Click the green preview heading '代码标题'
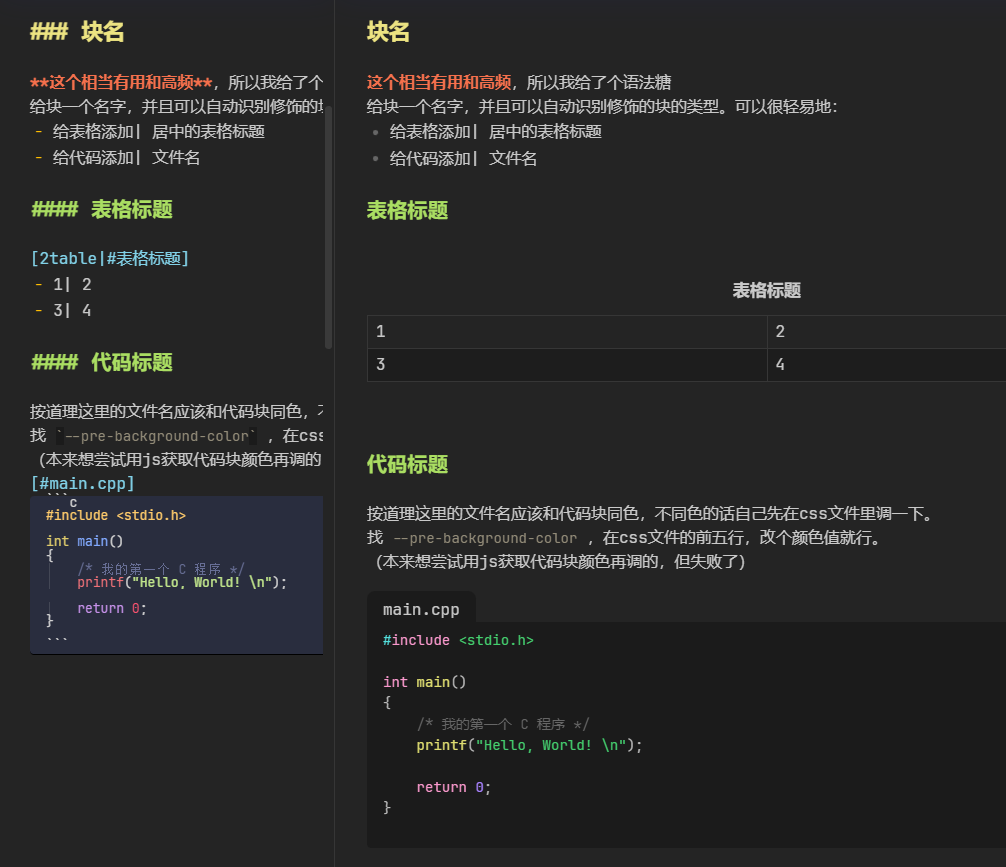The image size is (1006, 867). pos(407,465)
